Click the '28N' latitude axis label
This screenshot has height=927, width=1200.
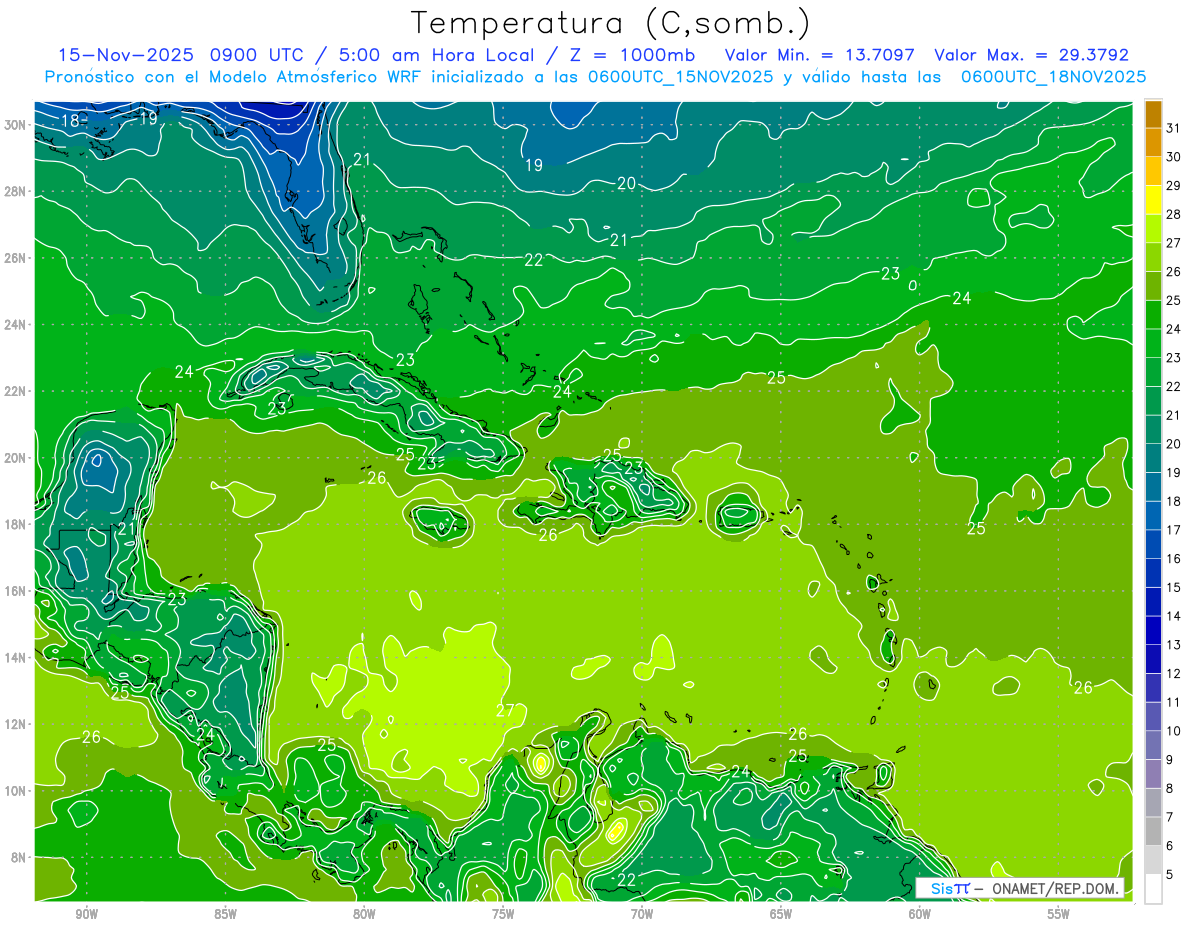point(17,191)
